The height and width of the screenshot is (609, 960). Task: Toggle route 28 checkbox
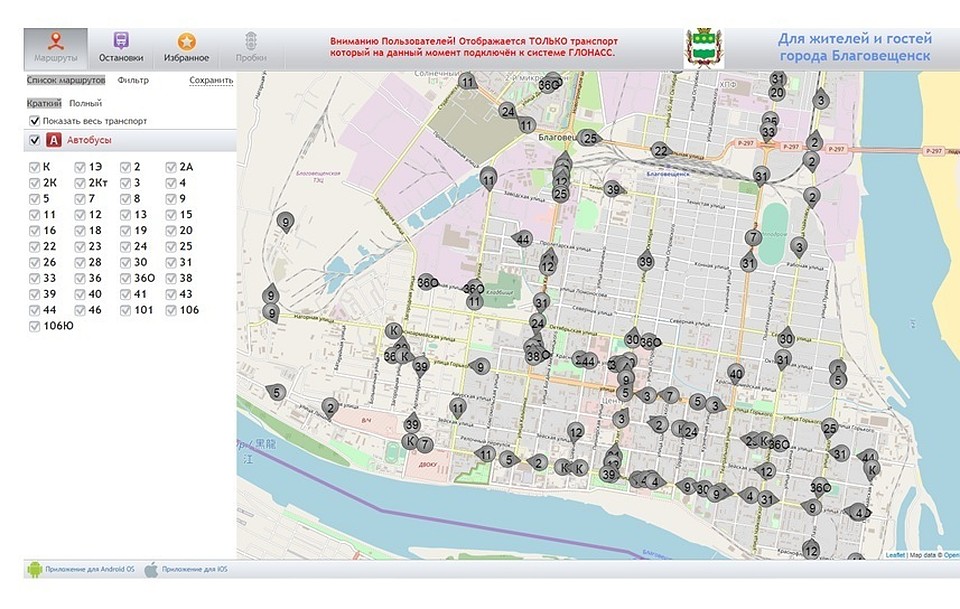point(80,263)
